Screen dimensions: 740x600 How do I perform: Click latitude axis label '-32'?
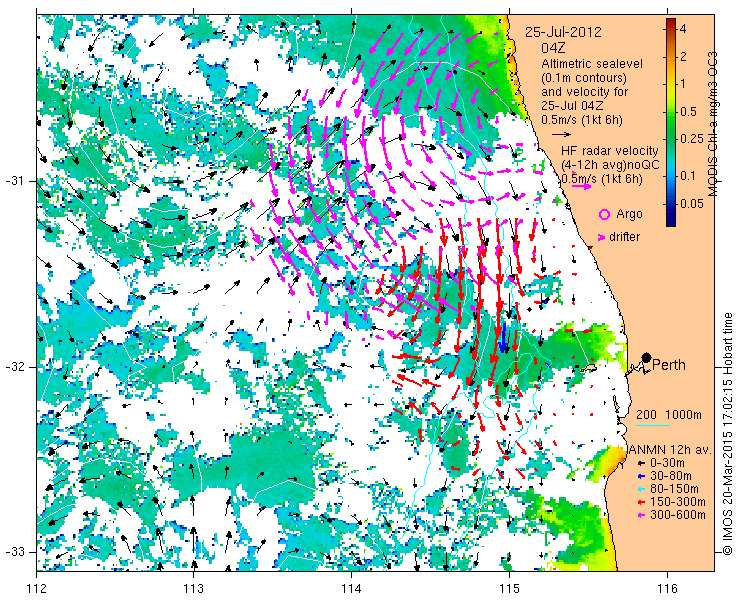click(x=15, y=367)
